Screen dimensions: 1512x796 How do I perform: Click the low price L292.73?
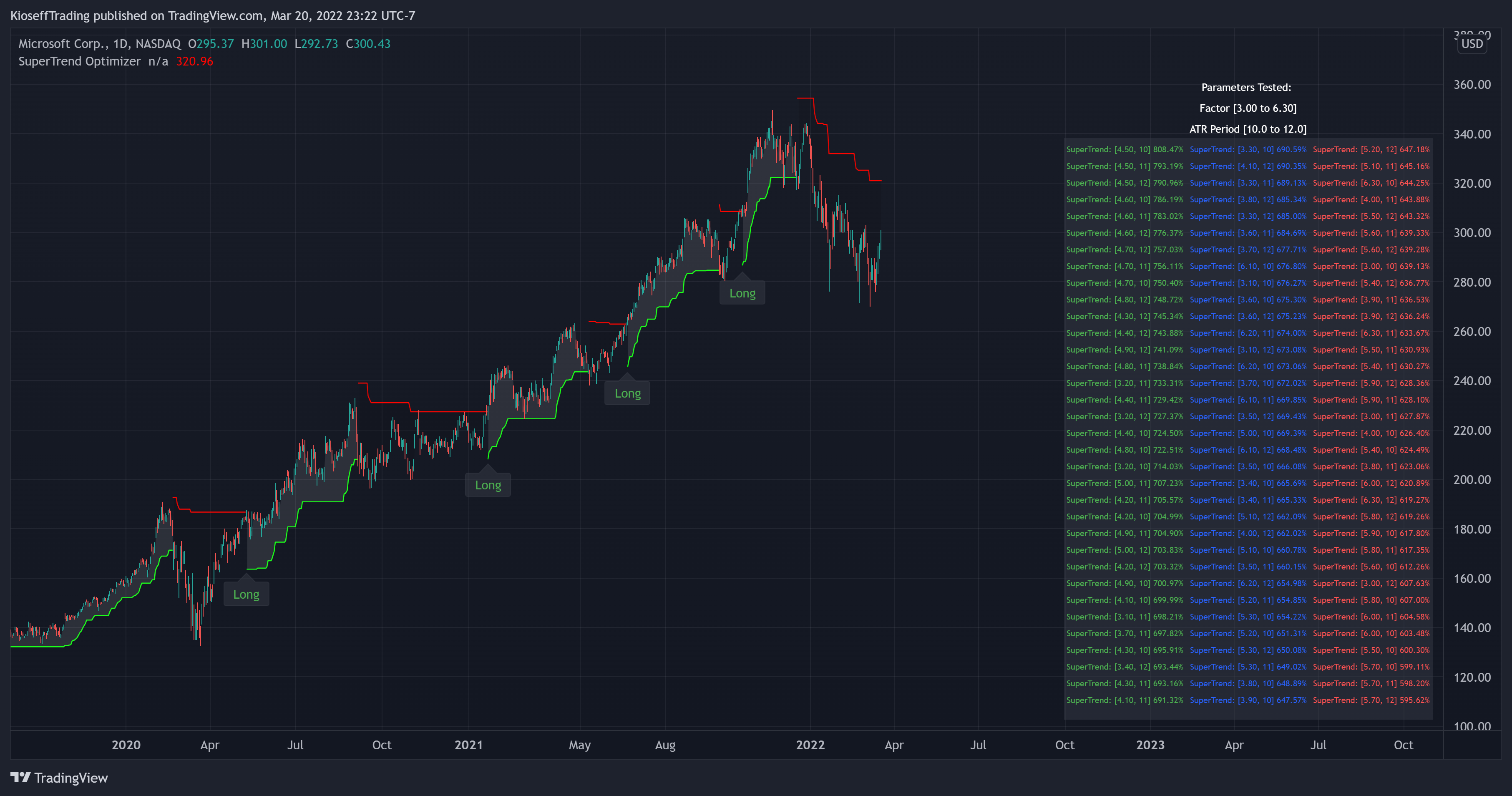[x=316, y=44]
